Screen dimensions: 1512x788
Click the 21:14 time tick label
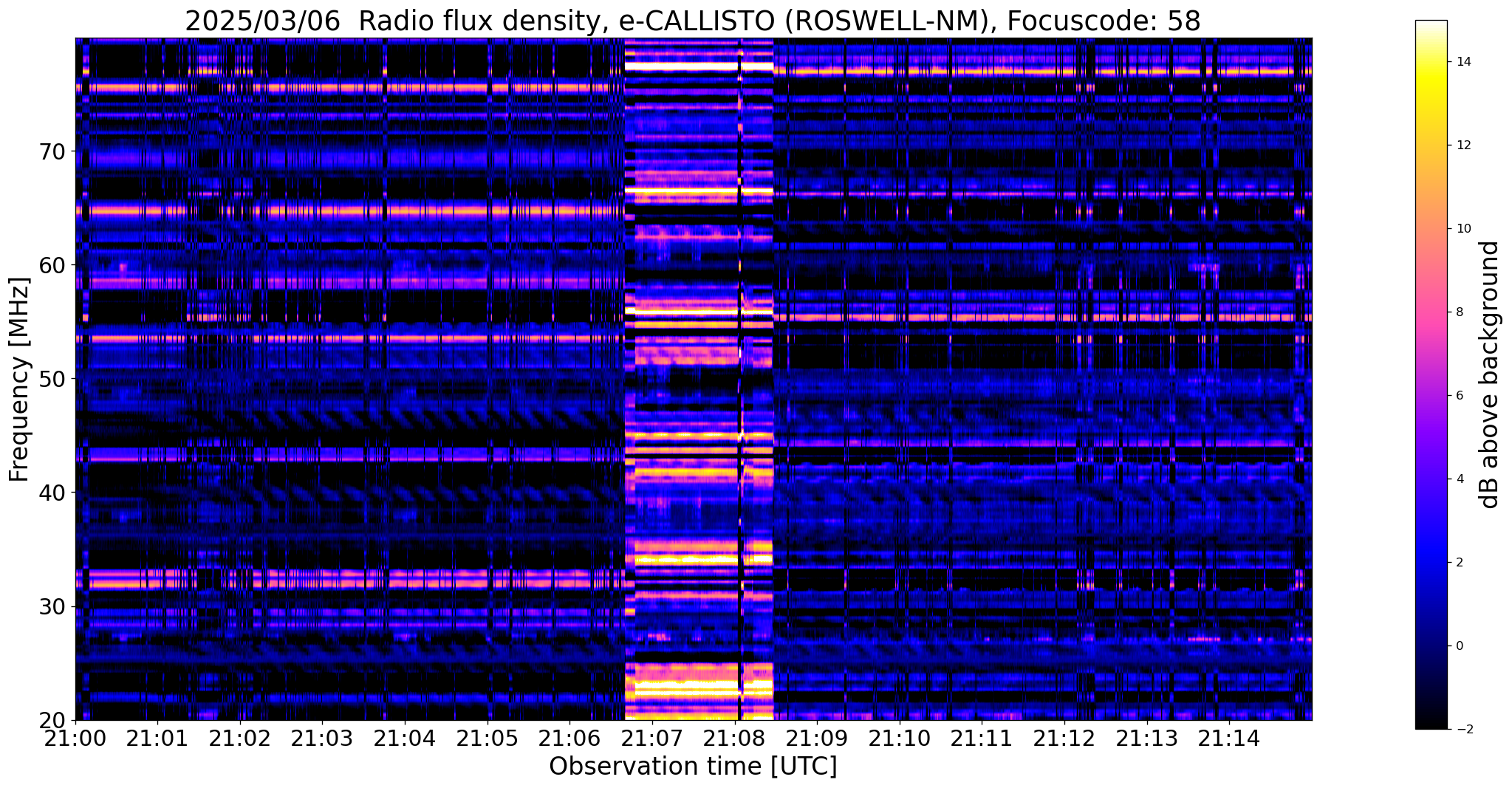point(1229,738)
